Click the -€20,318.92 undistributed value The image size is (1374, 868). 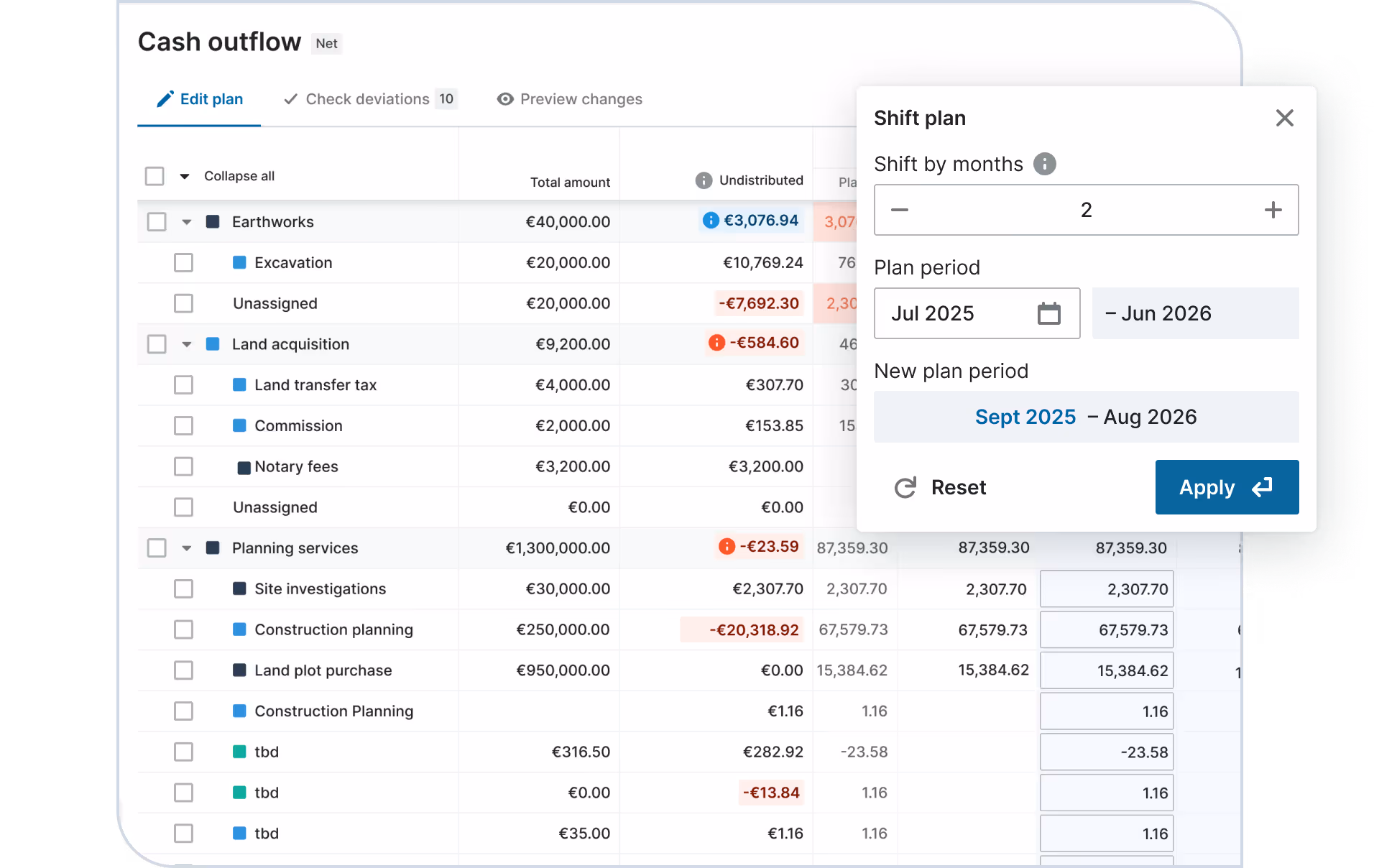tap(743, 630)
